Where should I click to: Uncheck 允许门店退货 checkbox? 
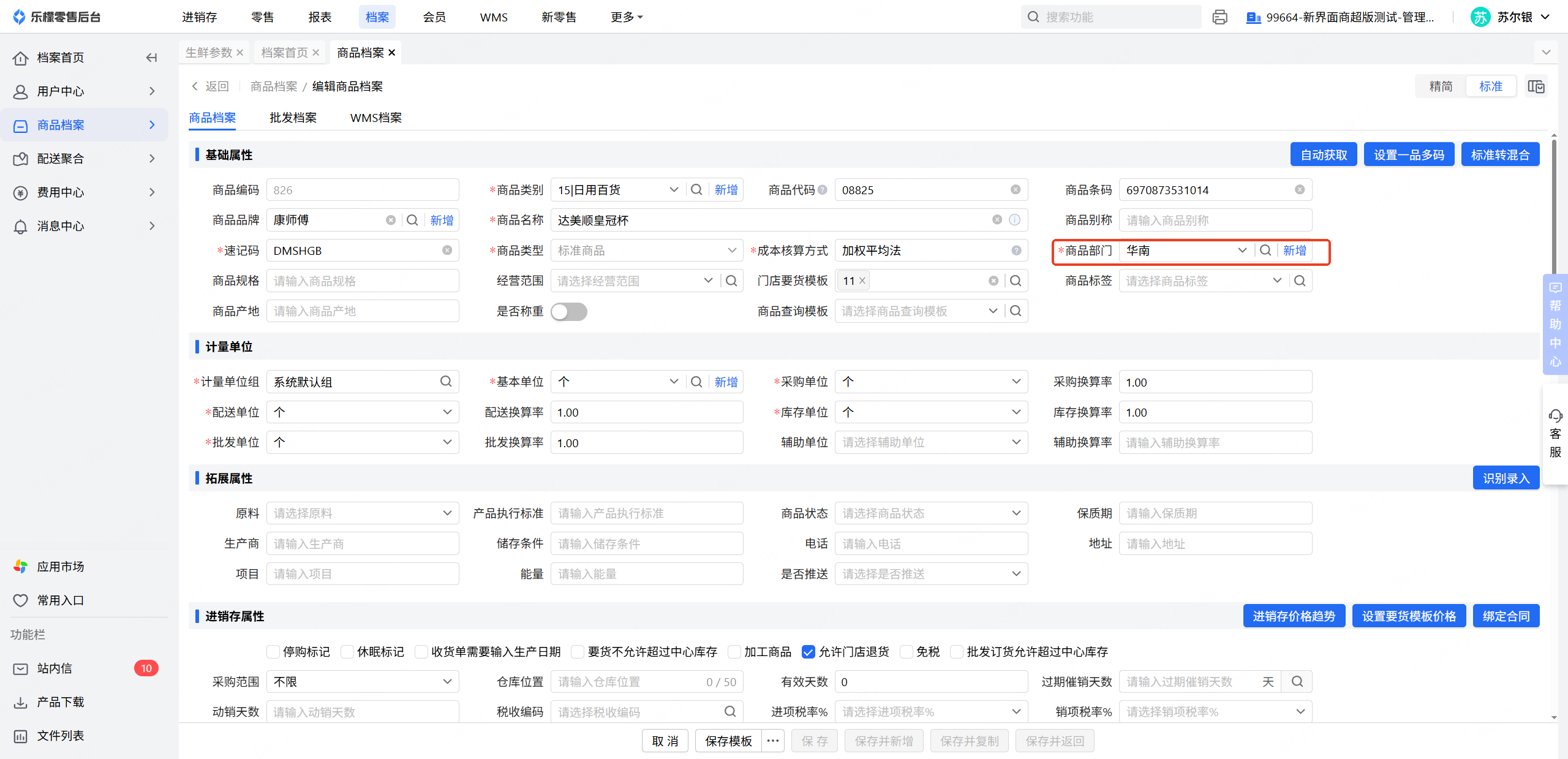[x=808, y=652]
